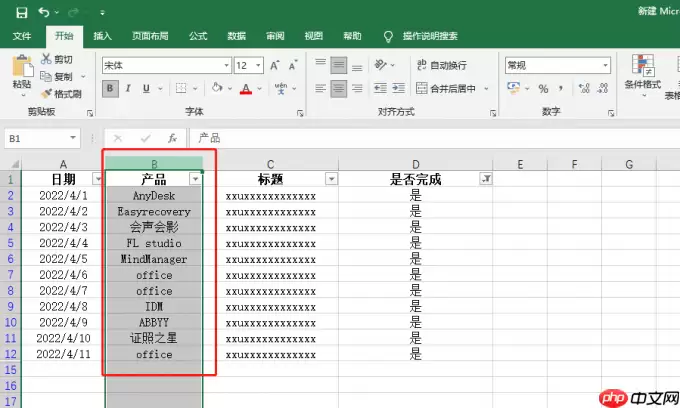Click the red font color A swatch
680x408 pixels.
[246, 88]
